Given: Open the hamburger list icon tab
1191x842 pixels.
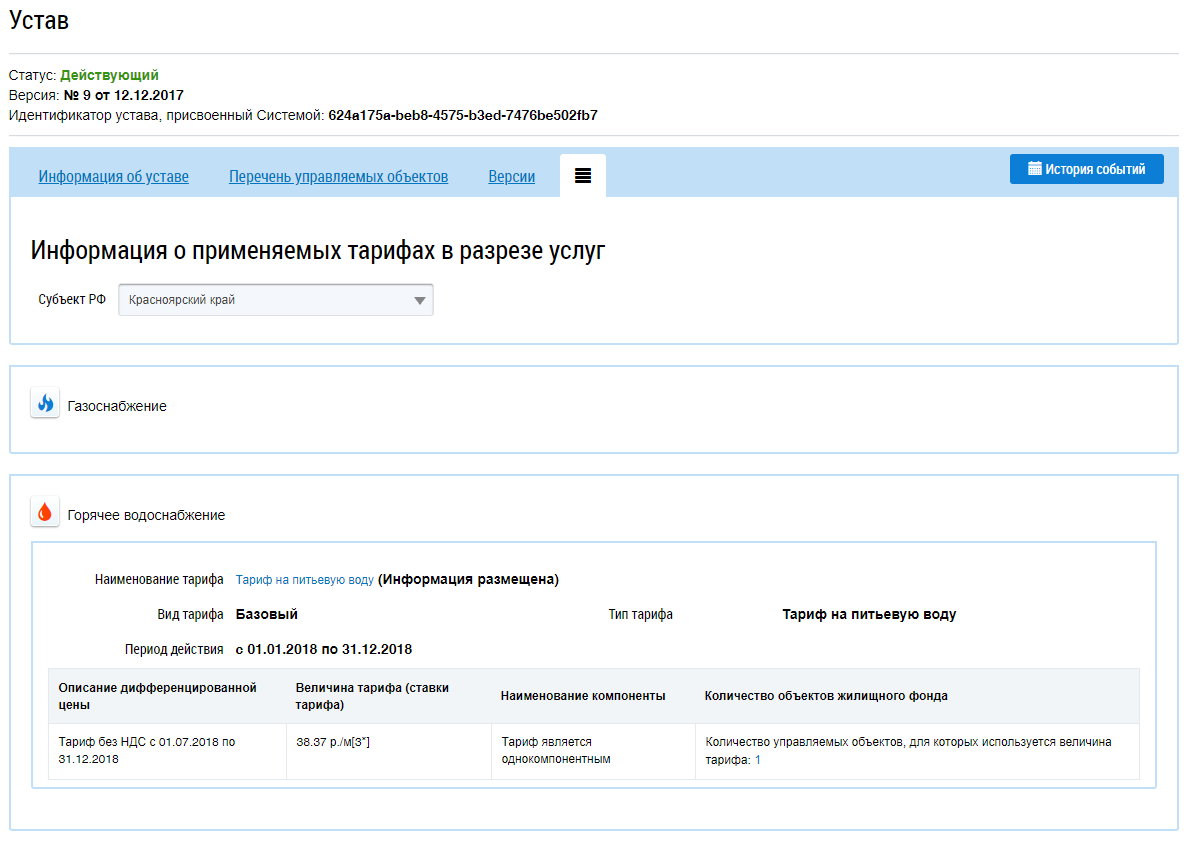Looking at the screenshot, I should click(x=583, y=176).
